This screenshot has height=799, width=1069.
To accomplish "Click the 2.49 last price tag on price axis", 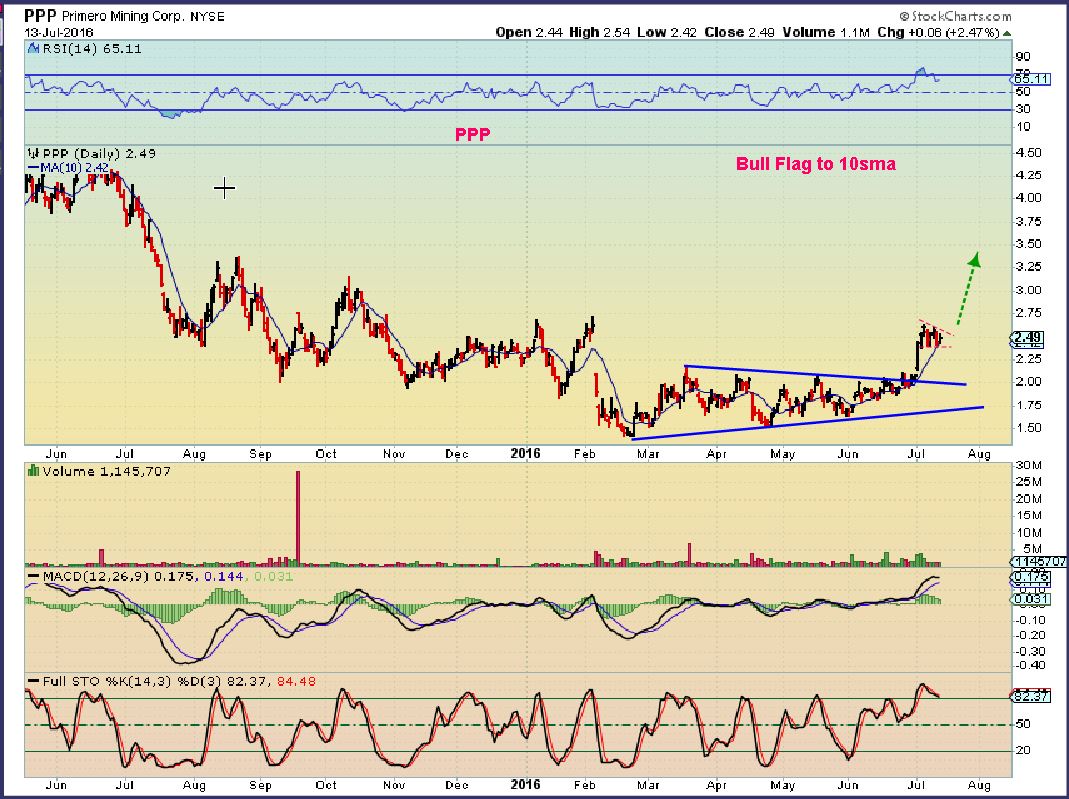I will 1027,337.
